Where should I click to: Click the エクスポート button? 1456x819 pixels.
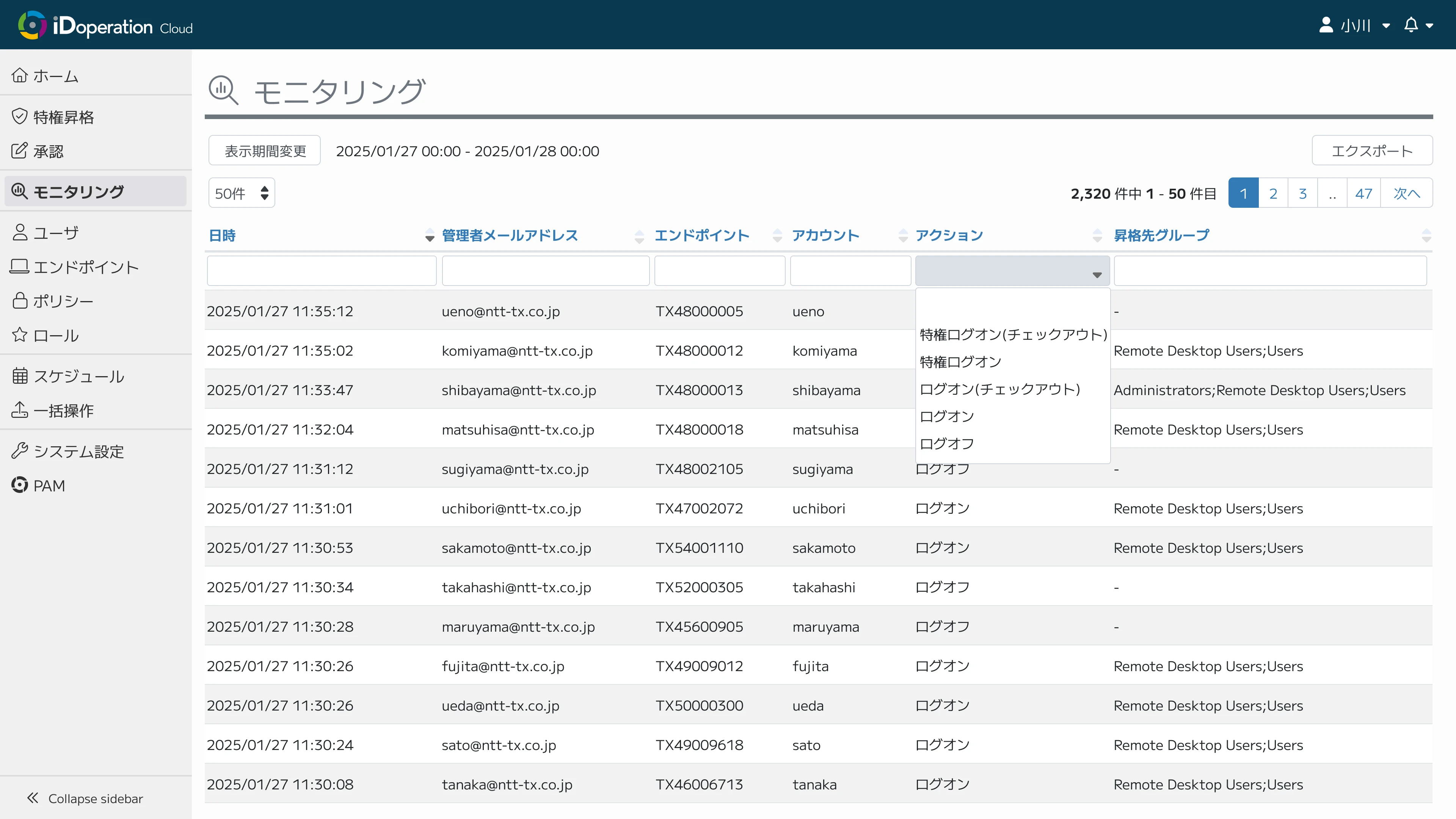[1372, 151]
